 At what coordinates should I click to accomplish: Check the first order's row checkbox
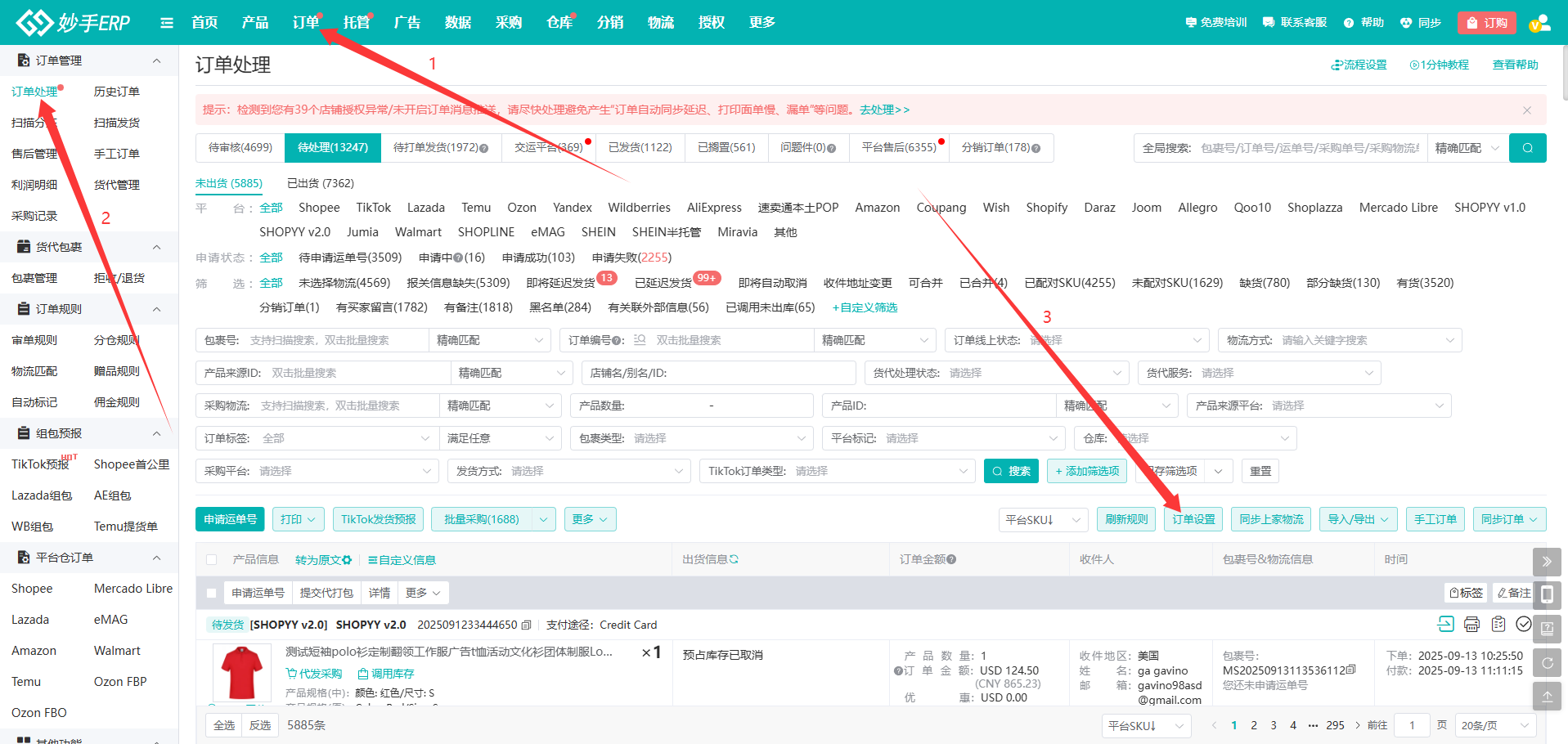click(212, 594)
